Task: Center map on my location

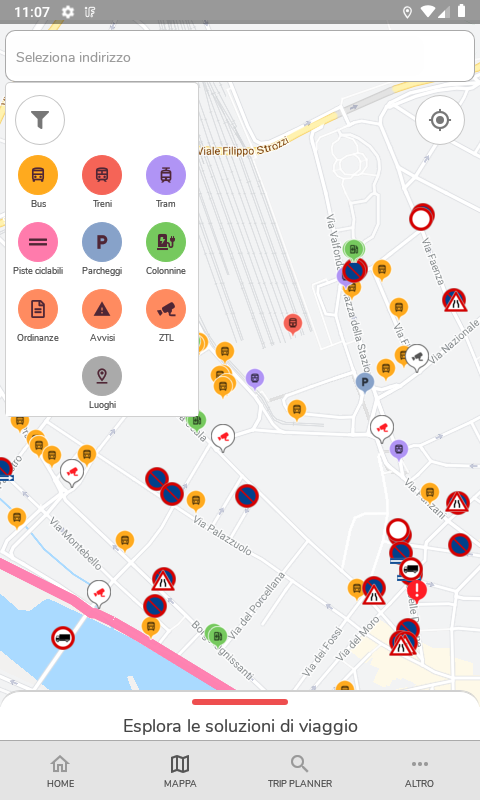Action: [440, 120]
